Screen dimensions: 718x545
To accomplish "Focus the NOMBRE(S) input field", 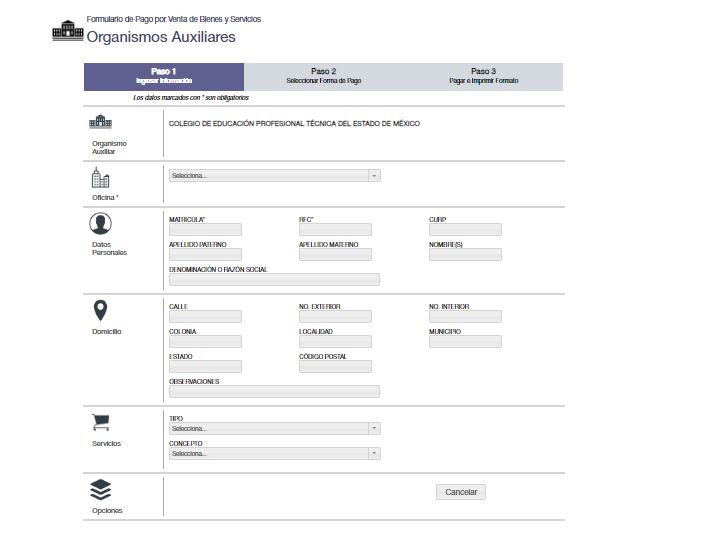I will [x=465, y=255].
